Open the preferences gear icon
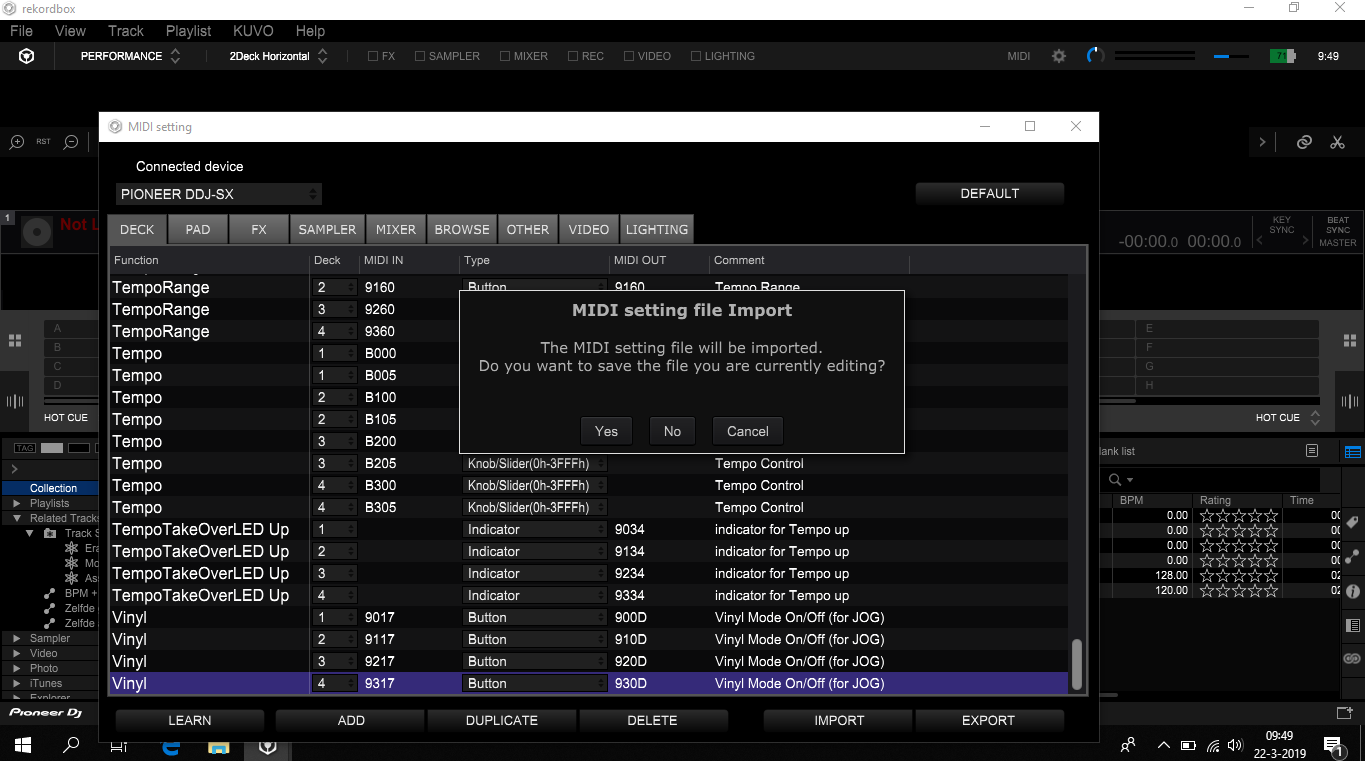Image resolution: width=1365 pixels, height=761 pixels. click(1059, 56)
